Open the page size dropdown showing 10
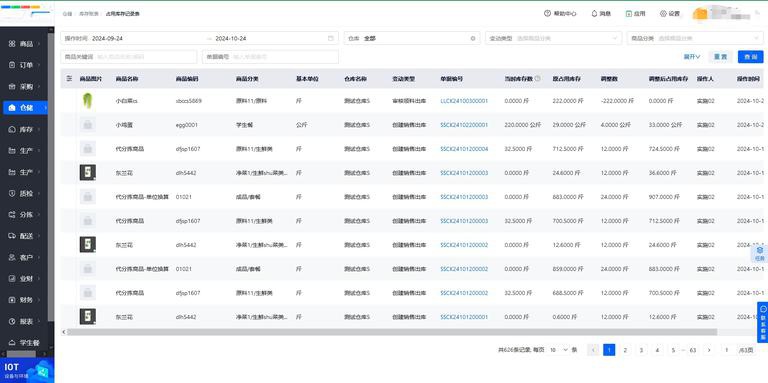 coord(558,350)
